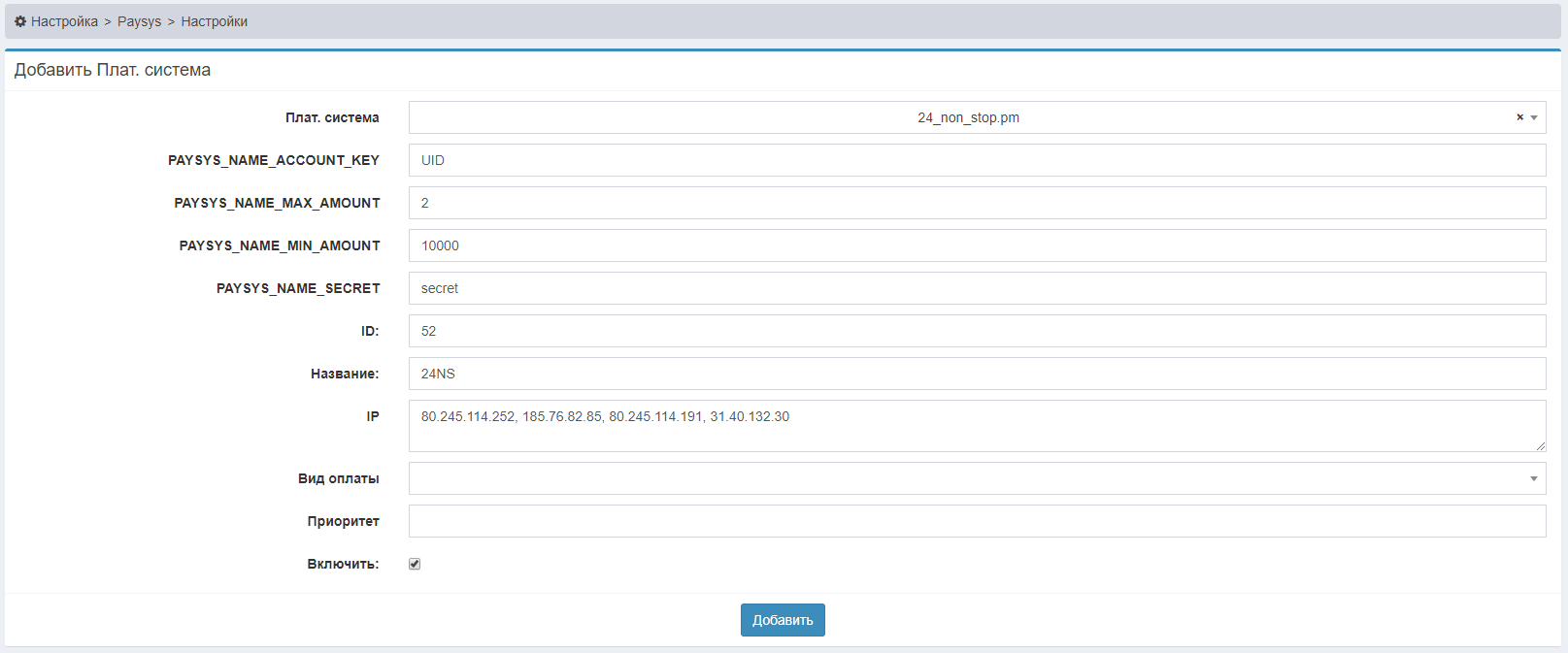Open the Настройка breadcrumb link
Image resolution: width=1568 pixels, height=653 pixels.
(x=64, y=21)
